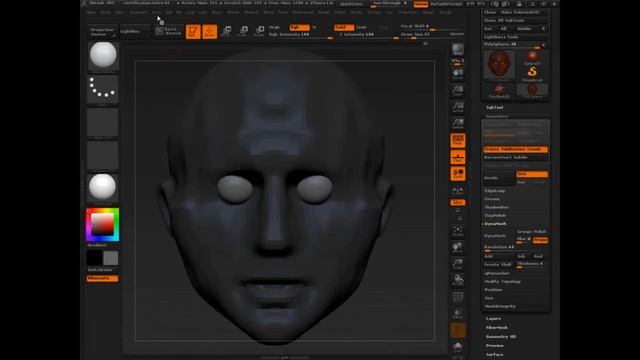Viewport: 640px width, 360px height.
Task: Open the Color menu
Action: pos(119,13)
